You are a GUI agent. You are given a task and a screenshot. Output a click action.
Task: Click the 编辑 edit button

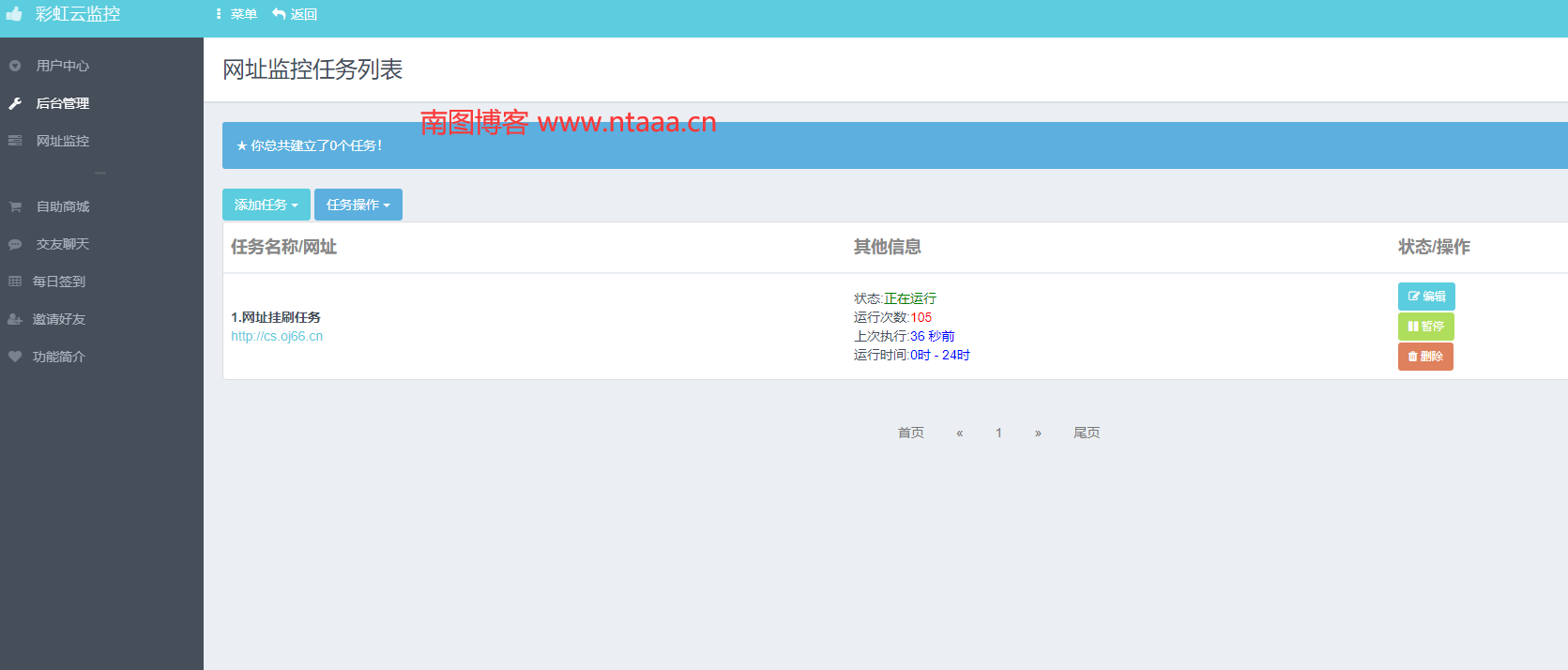[1426, 297]
